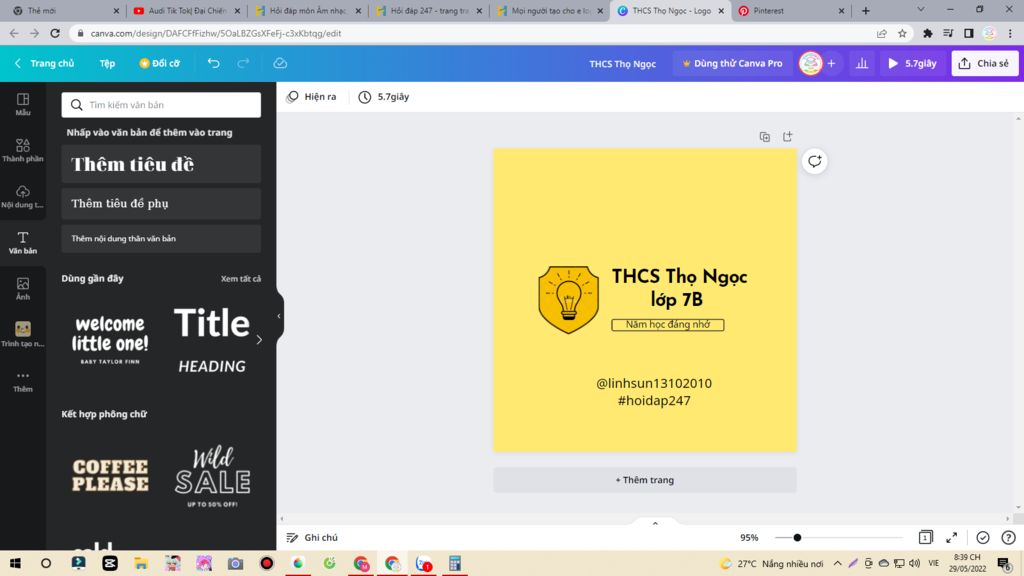Select the THCS Thọ Ngọc lớp 7B text
The height and width of the screenshot is (576, 1024).
click(x=679, y=287)
